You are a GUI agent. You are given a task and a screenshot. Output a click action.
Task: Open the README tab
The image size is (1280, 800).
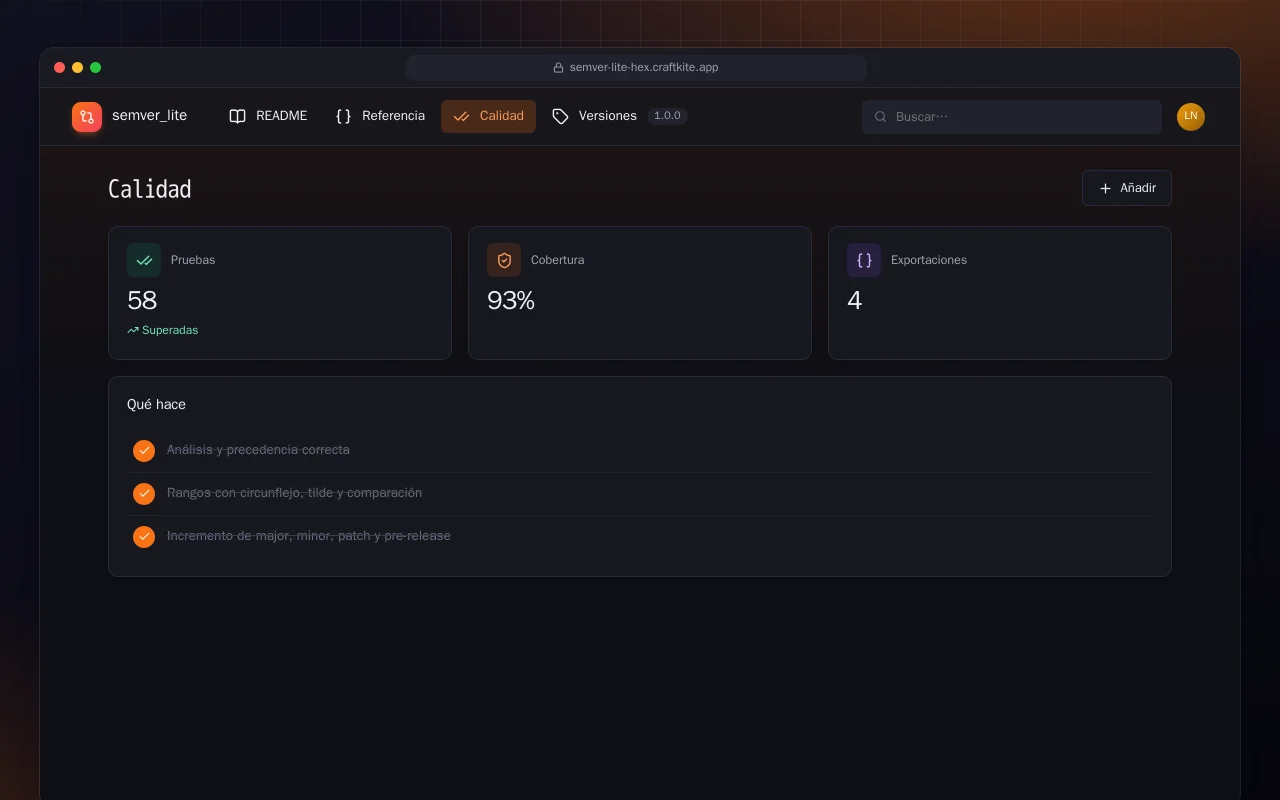tap(268, 116)
